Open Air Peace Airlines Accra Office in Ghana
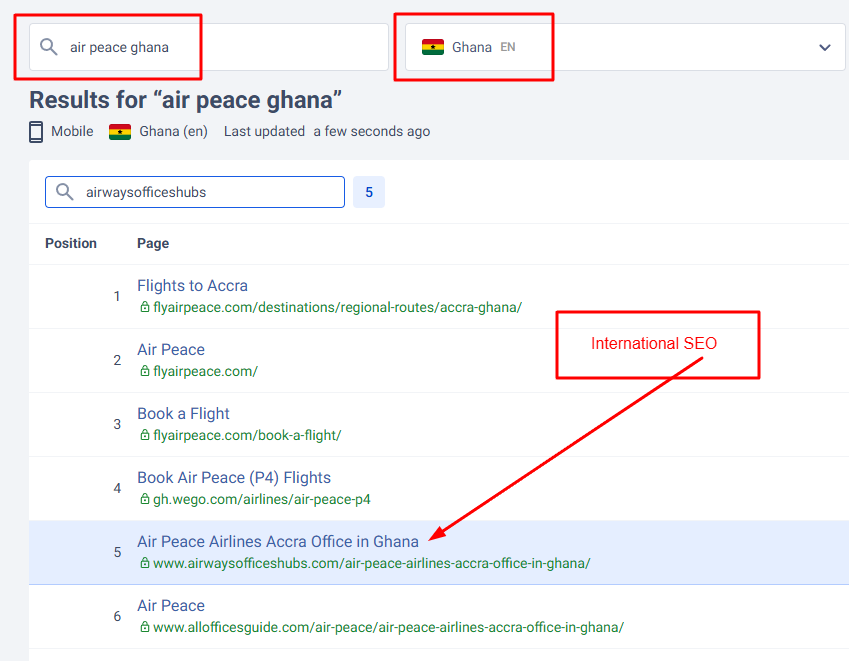The width and height of the screenshot is (849, 661). click(278, 541)
